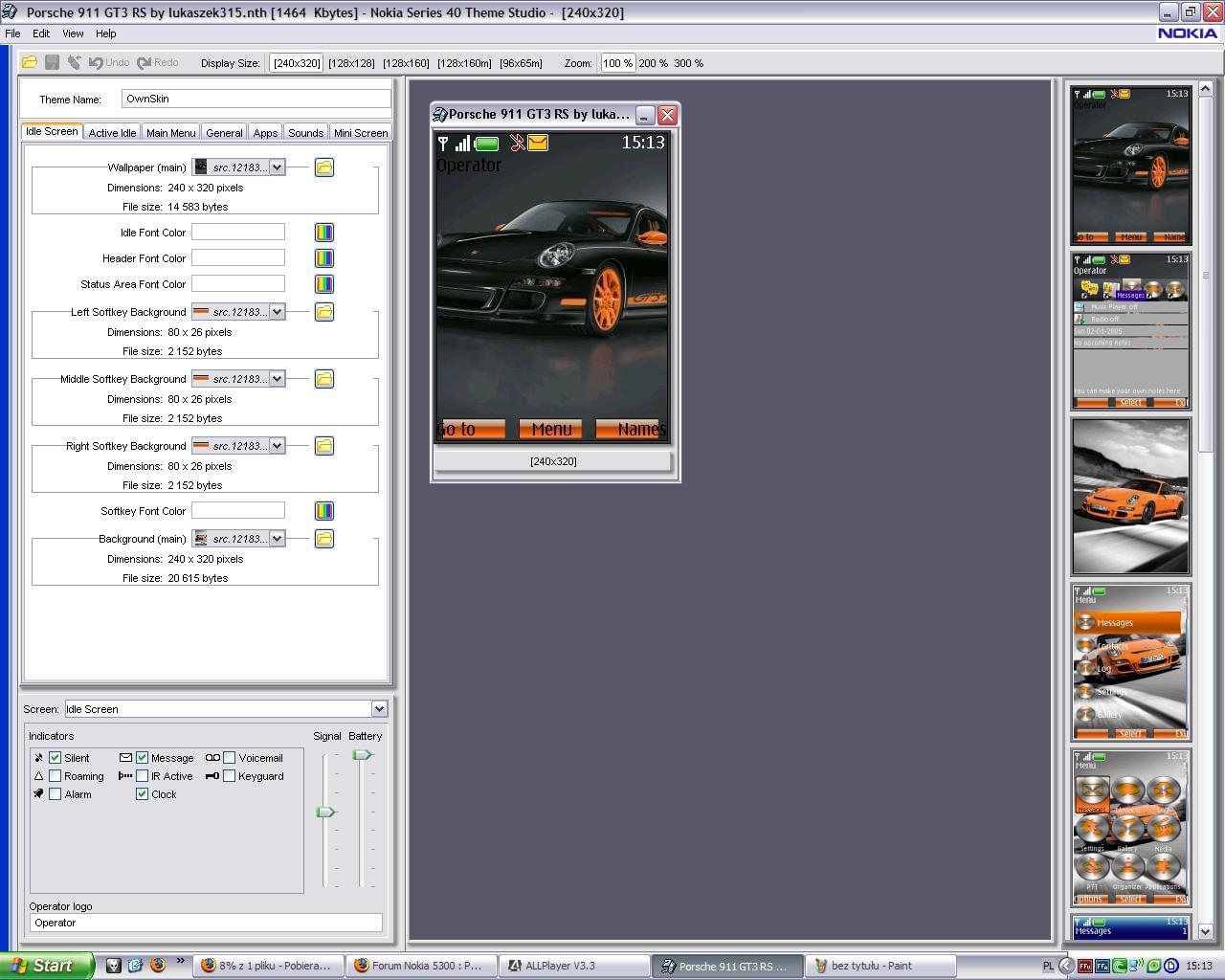Image resolution: width=1225 pixels, height=980 pixels.
Task: Click Firefox icon in quick launch
Action: pyautogui.click(x=157, y=966)
